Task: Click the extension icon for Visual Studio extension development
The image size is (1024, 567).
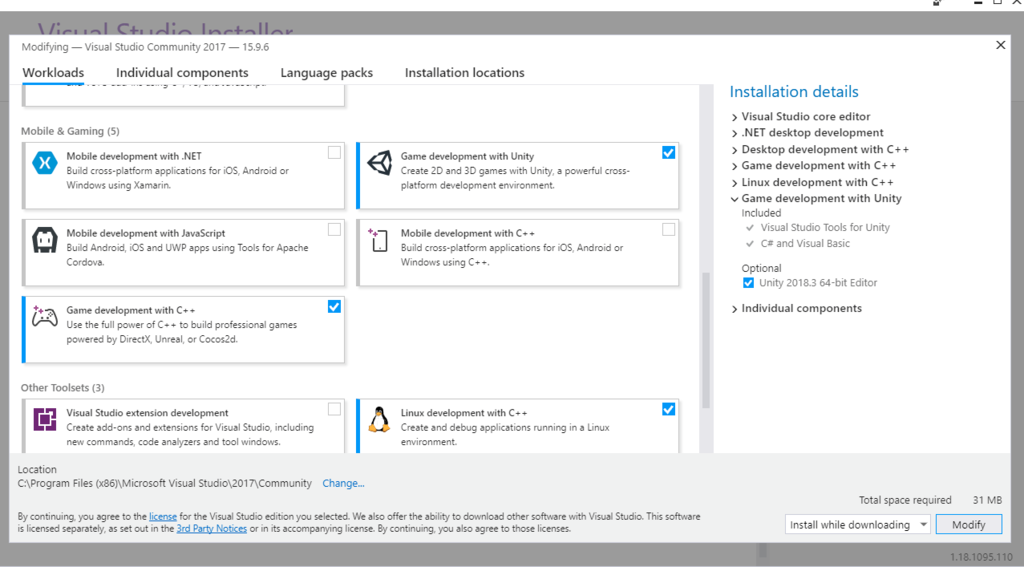Action: pos(44,419)
